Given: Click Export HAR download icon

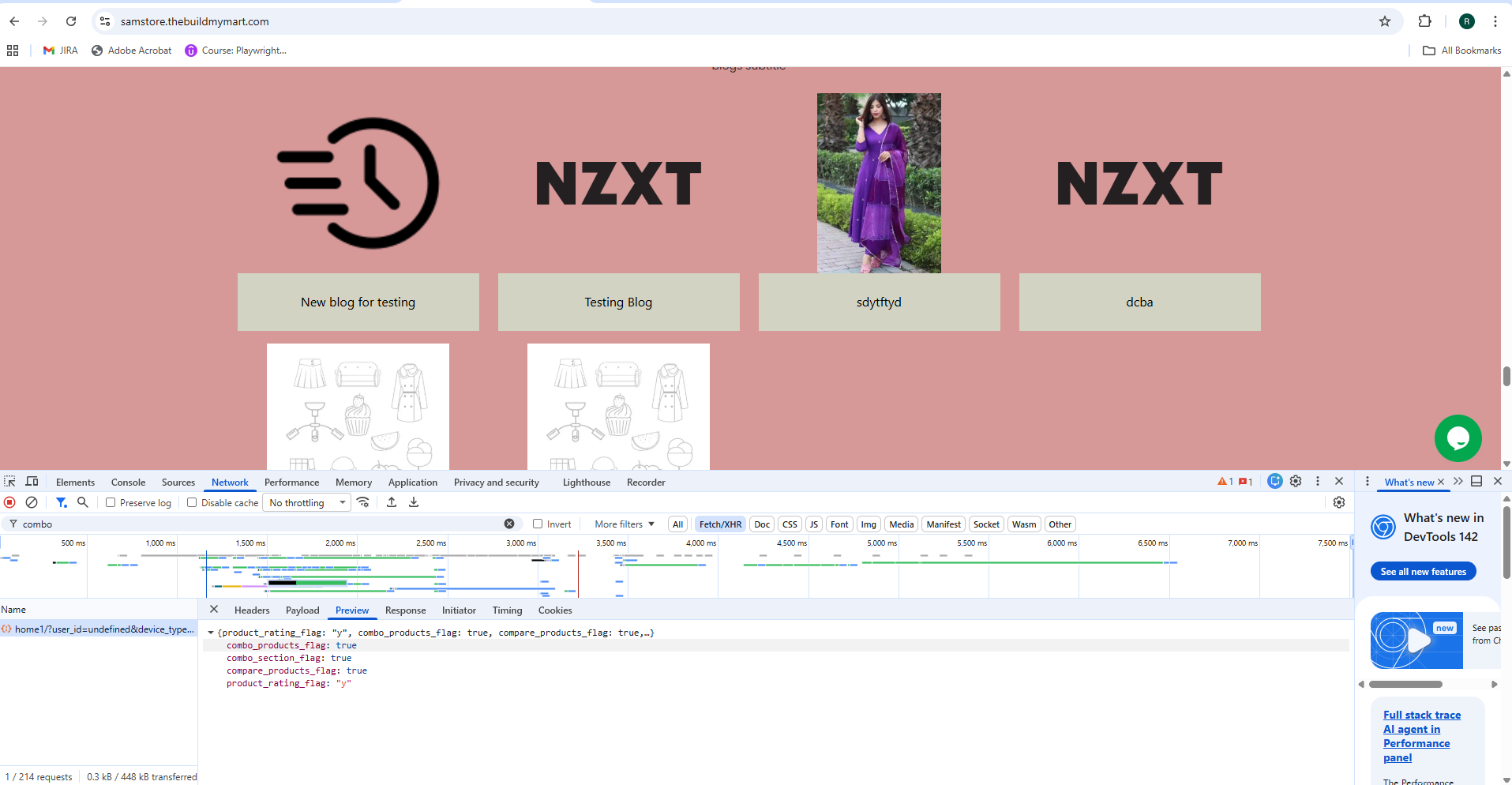Looking at the screenshot, I should click(x=414, y=502).
